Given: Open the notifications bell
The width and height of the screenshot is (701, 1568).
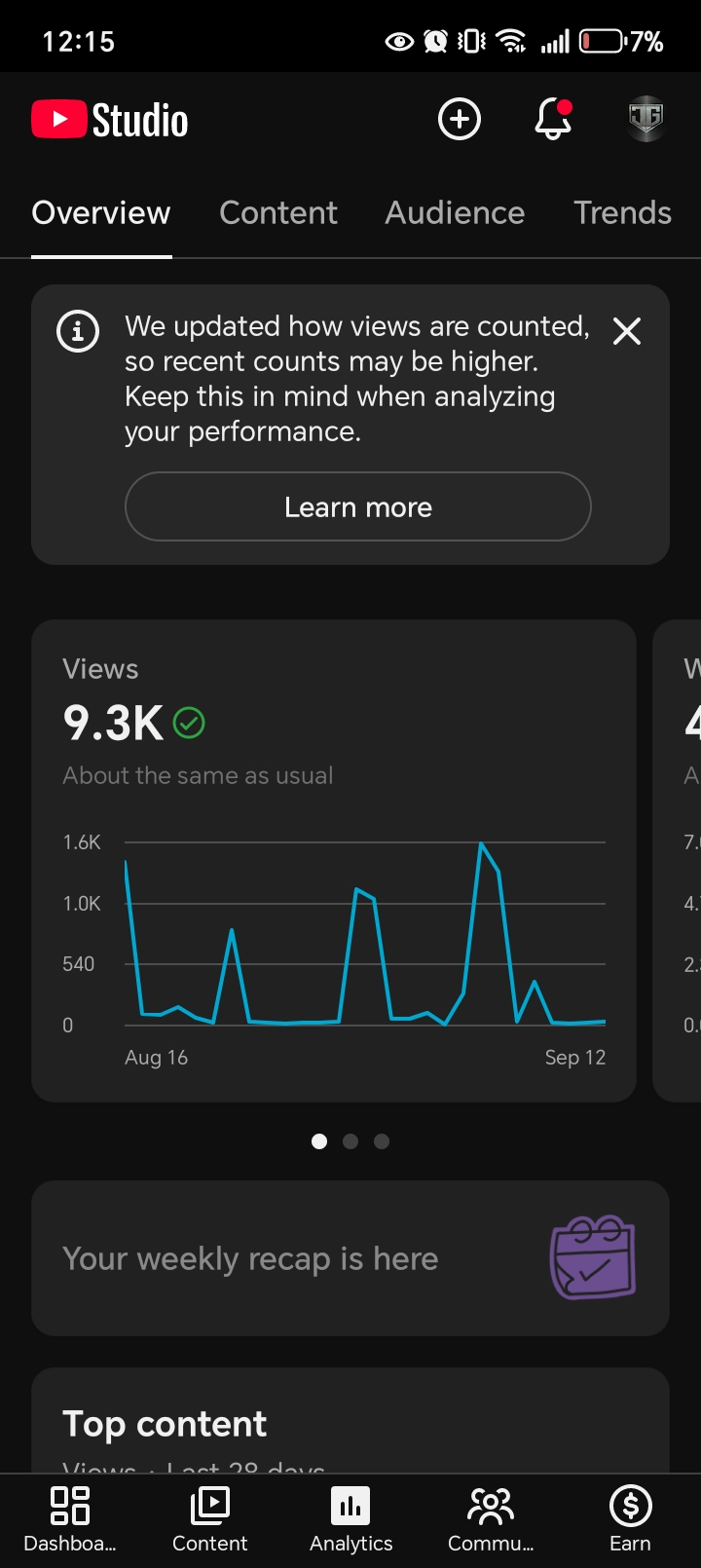Looking at the screenshot, I should (553, 120).
